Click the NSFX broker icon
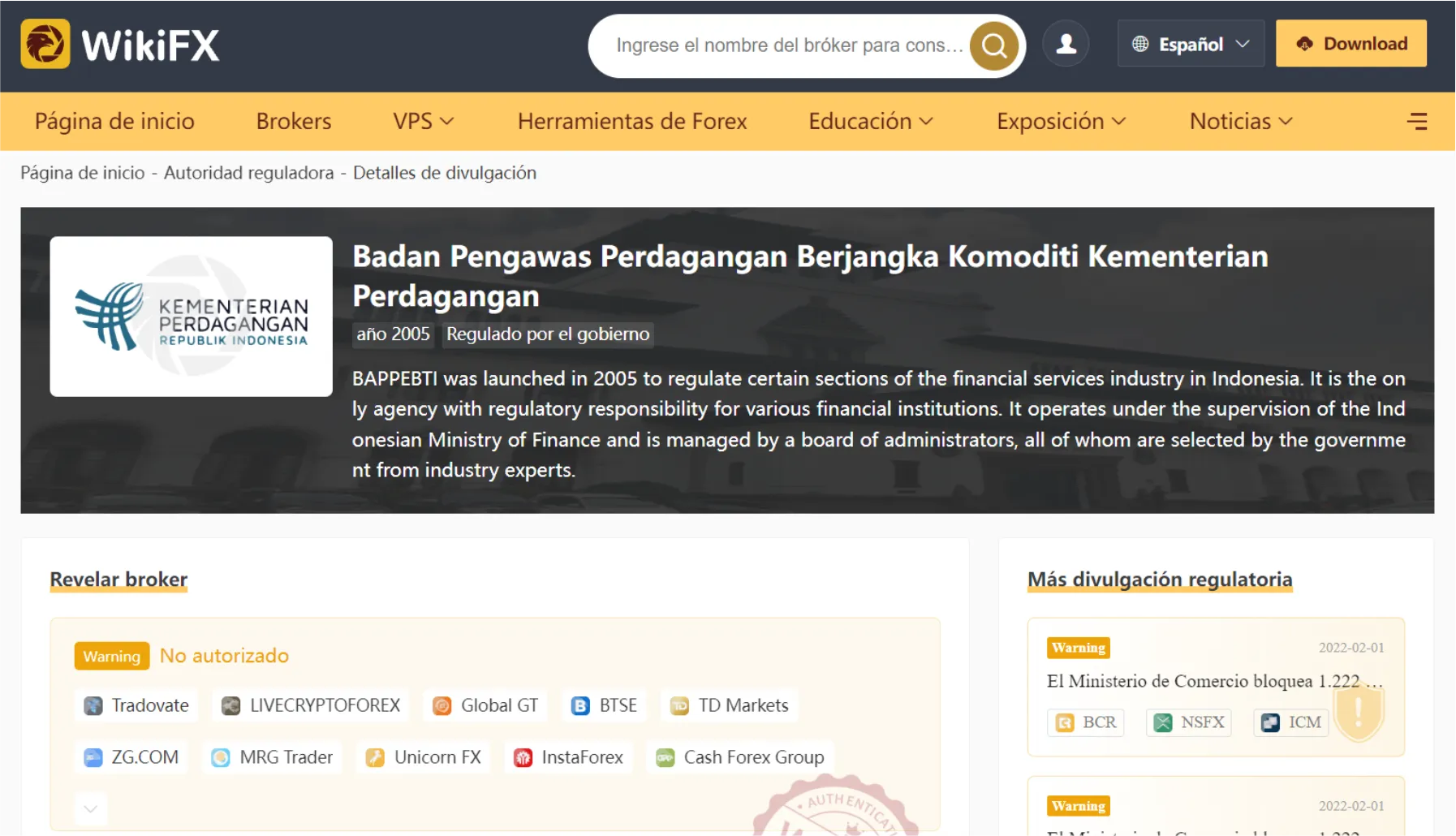 pyautogui.click(x=1163, y=722)
